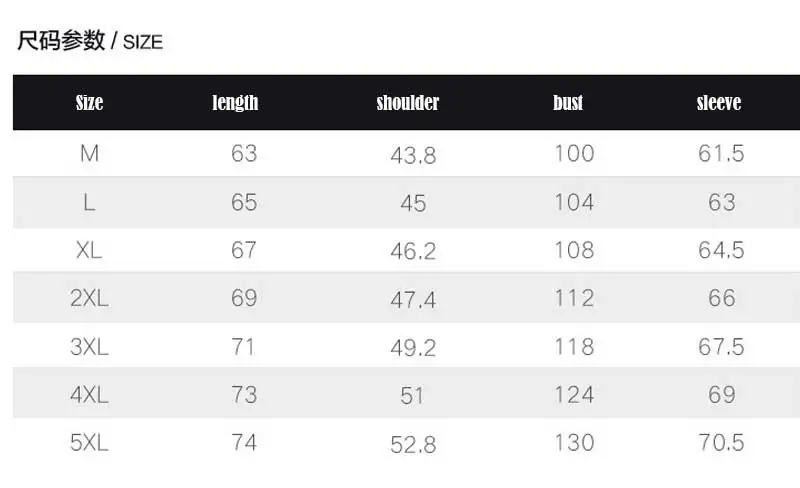Select the XL size row label
Screen dimensions: 800x488
(x=89, y=250)
